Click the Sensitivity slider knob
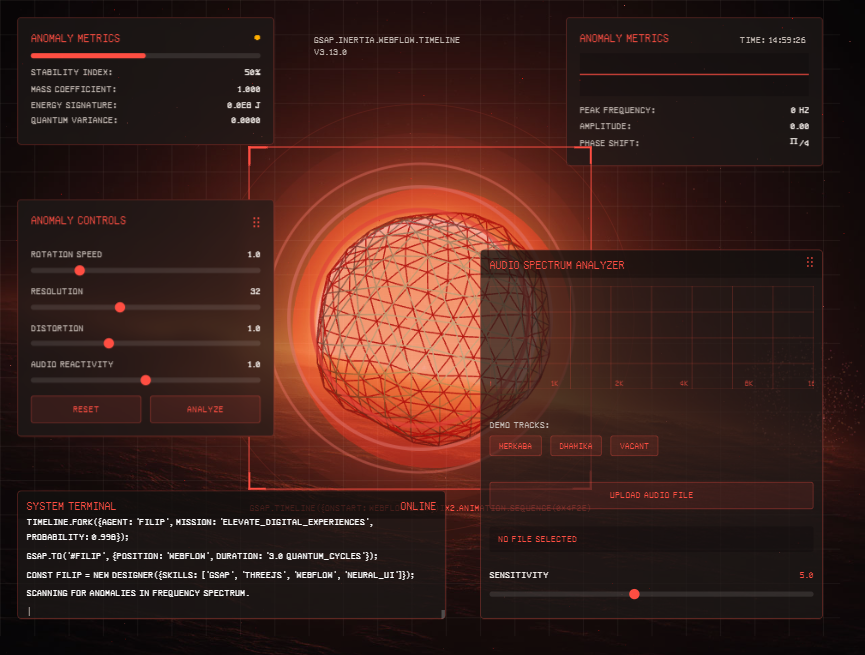The height and width of the screenshot is (655, 865). point(634,594)
